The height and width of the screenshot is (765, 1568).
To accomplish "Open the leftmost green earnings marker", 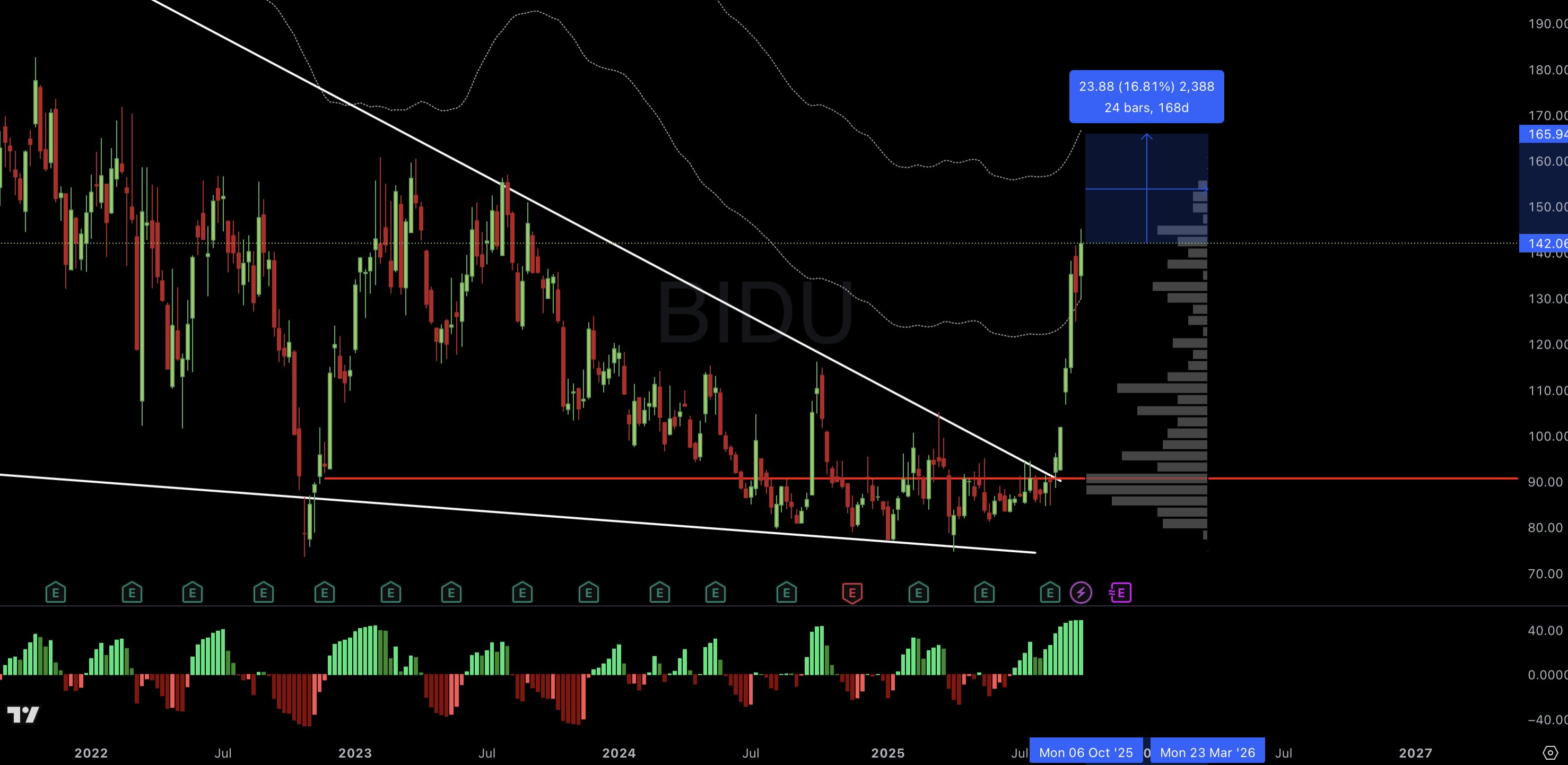I will pos(55,592).
